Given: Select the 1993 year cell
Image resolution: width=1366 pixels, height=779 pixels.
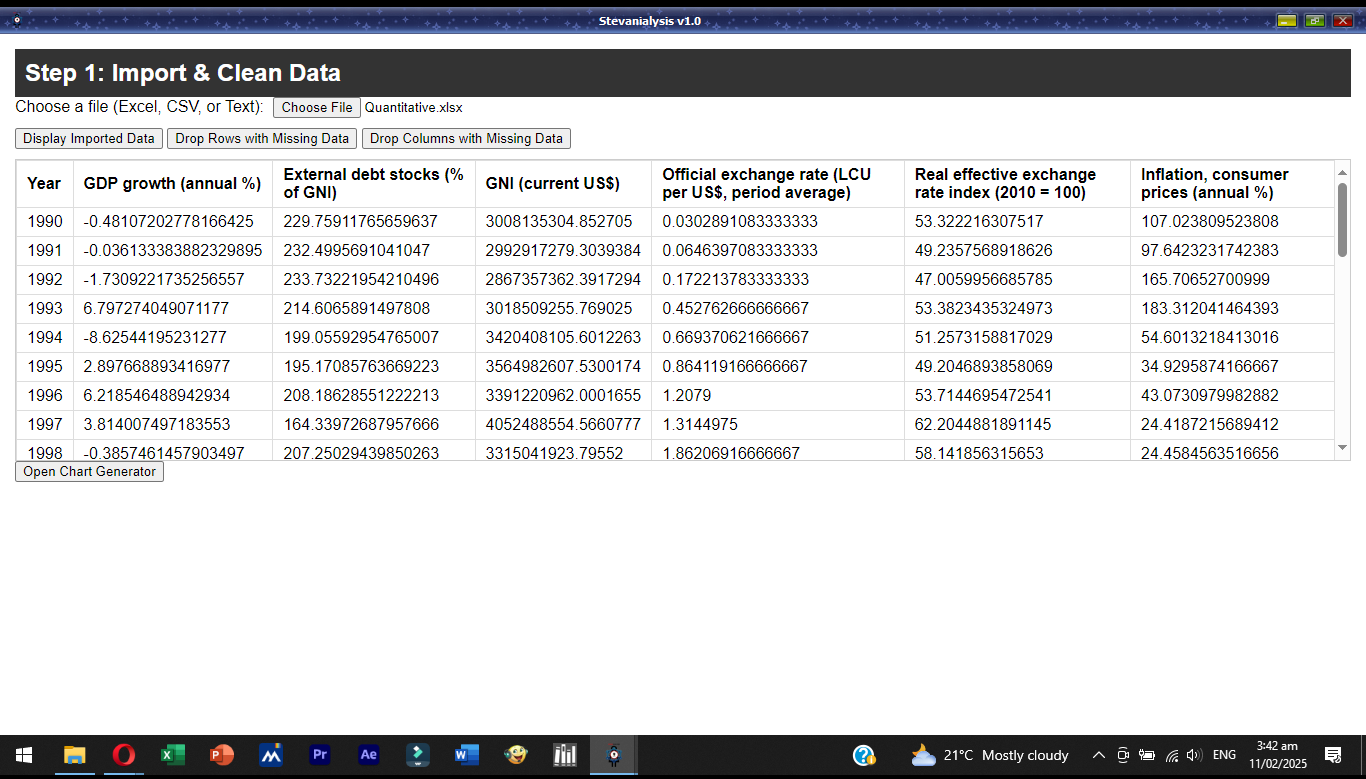Looking at the screenshot, I should pos(44,308).
